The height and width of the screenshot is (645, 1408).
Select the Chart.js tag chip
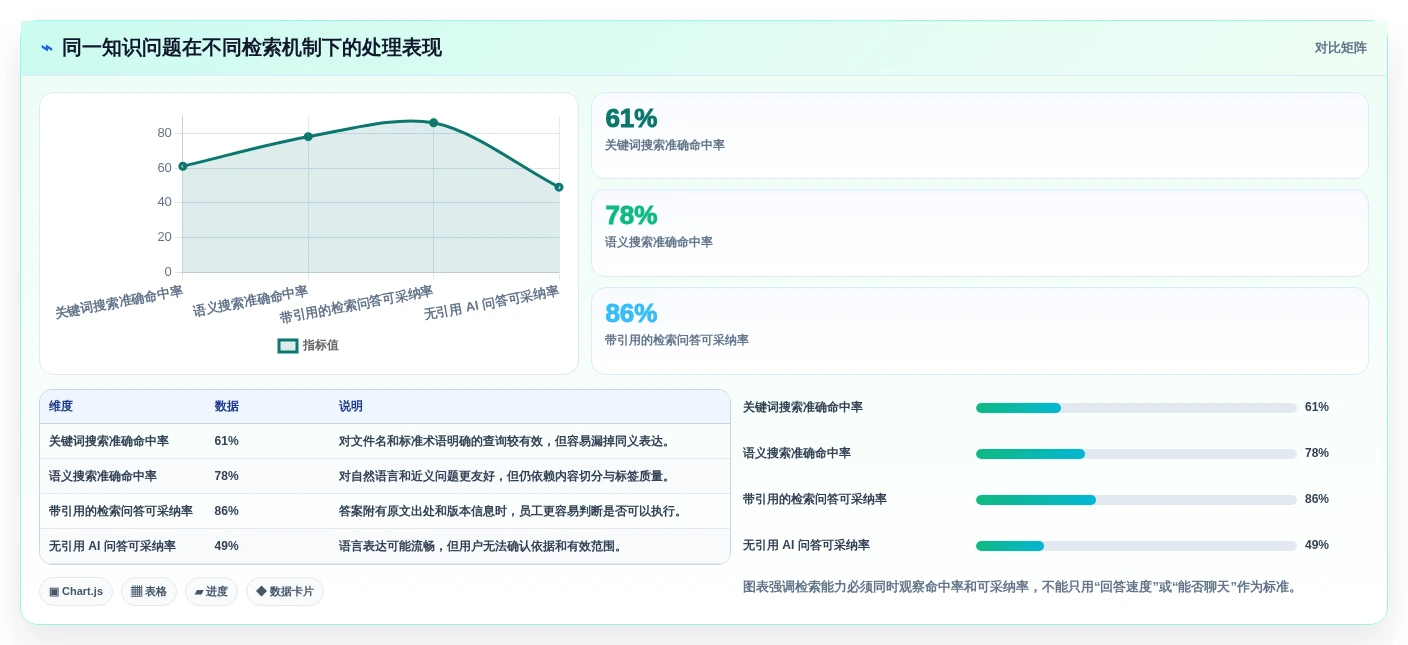click(76, 591)
